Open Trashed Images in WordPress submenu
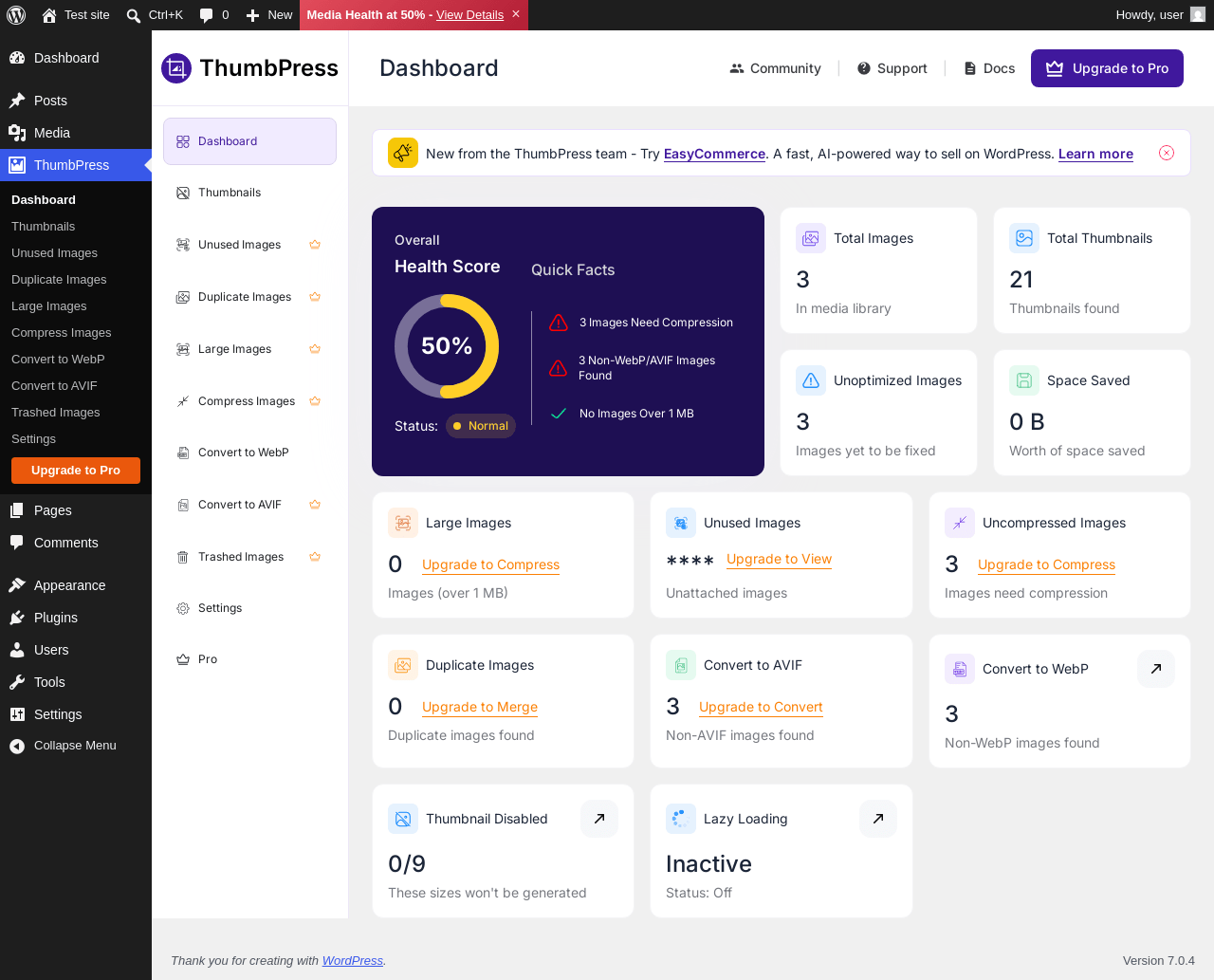This screenshot has height=980, width=1214. (x=76, y=413)
